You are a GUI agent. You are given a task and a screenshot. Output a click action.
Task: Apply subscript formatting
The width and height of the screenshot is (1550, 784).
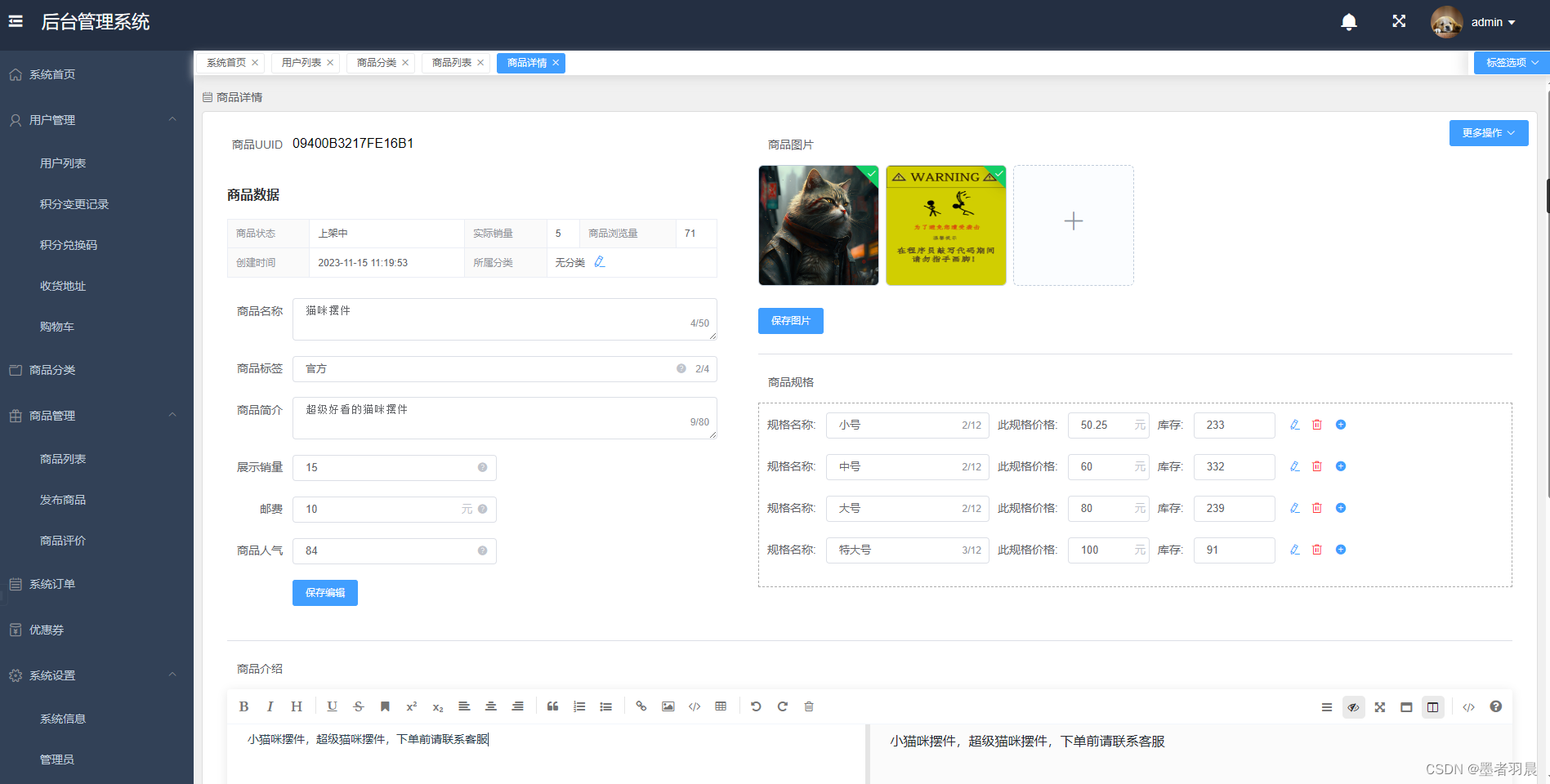438,707
